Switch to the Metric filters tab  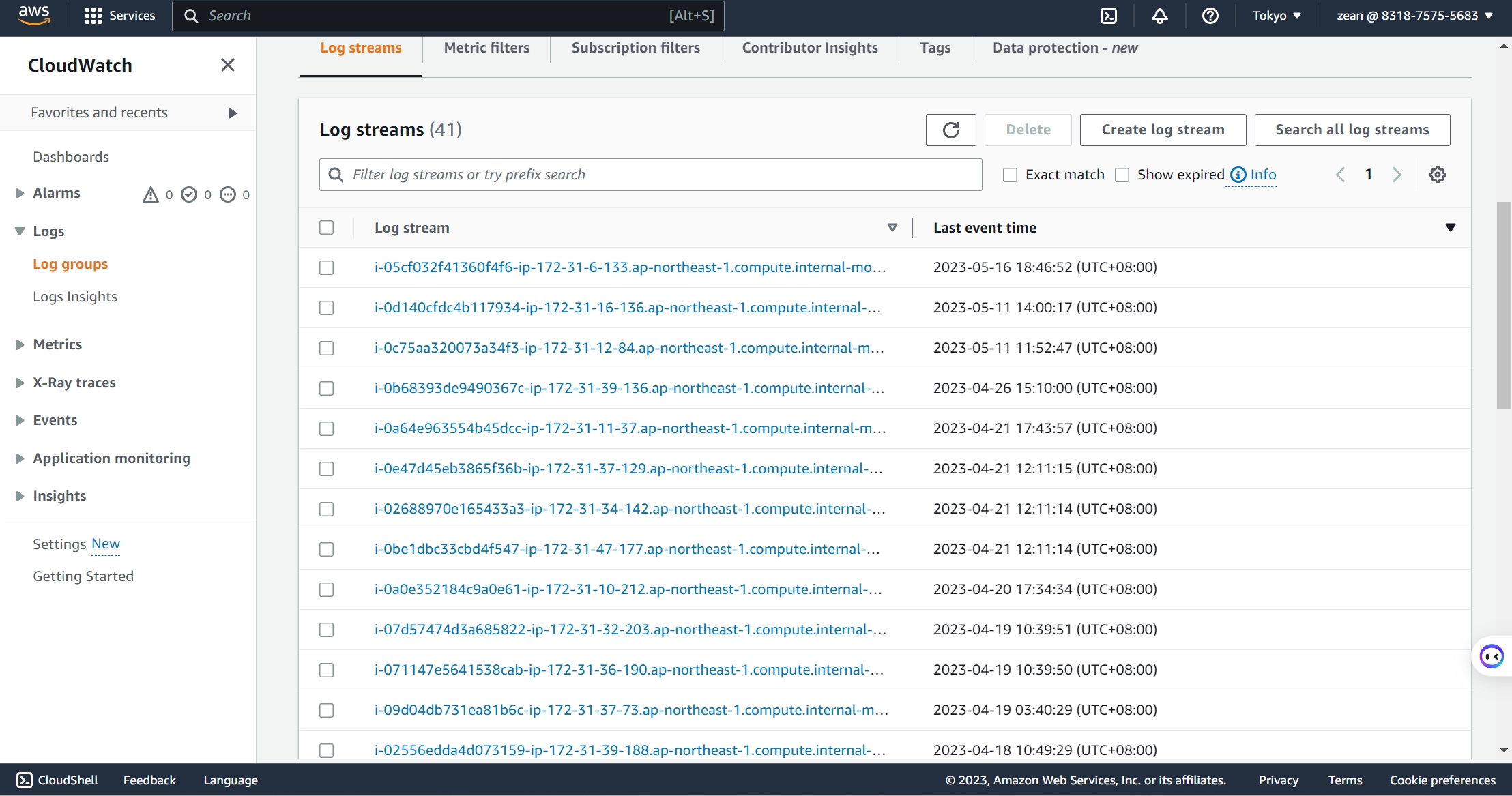tap(486, 48)
